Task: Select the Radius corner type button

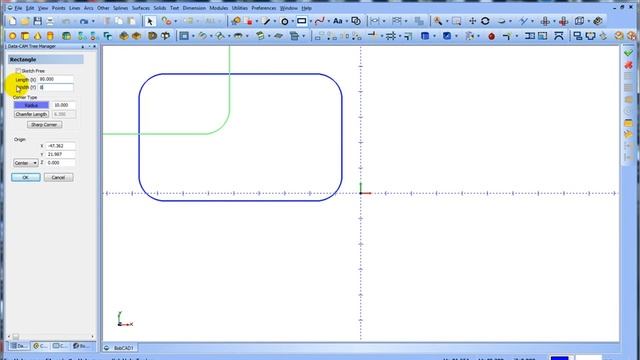Action: coord(31,105)
